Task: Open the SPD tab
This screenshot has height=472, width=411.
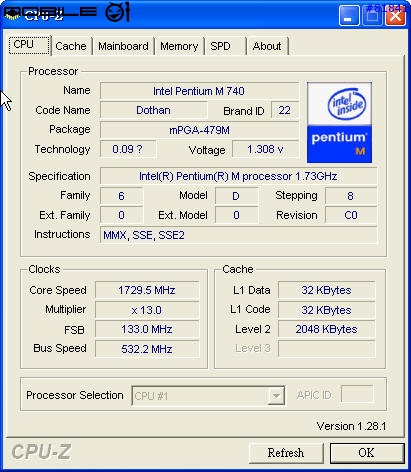Action: coord(225,46)
